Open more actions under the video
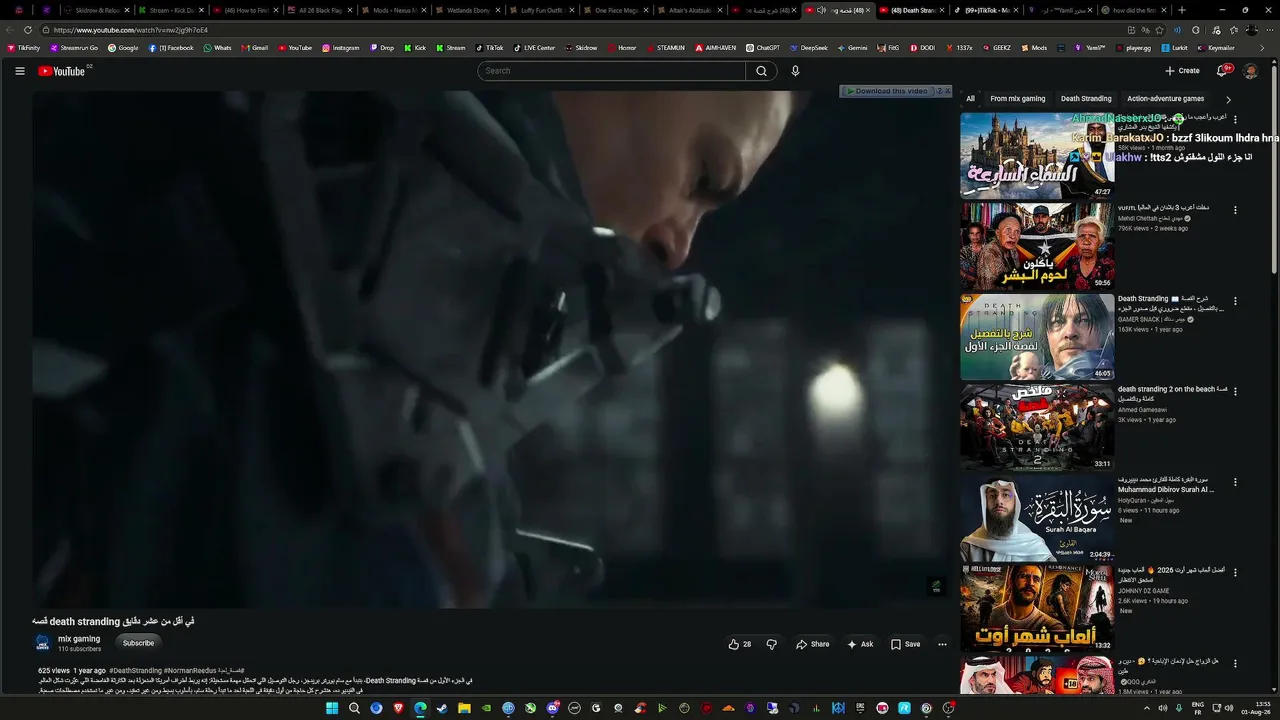This screenshot has height=720, width=1280. [942, 644]
